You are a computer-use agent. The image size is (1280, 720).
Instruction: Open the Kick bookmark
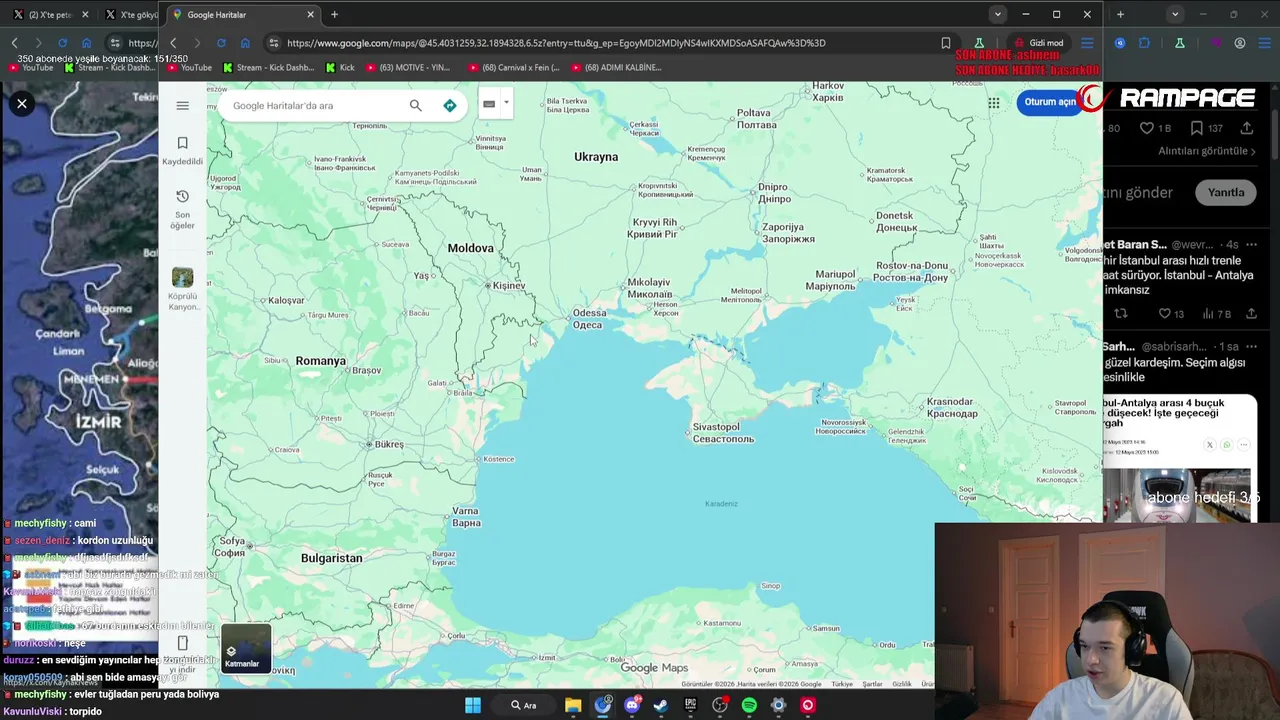coord(340,67)
